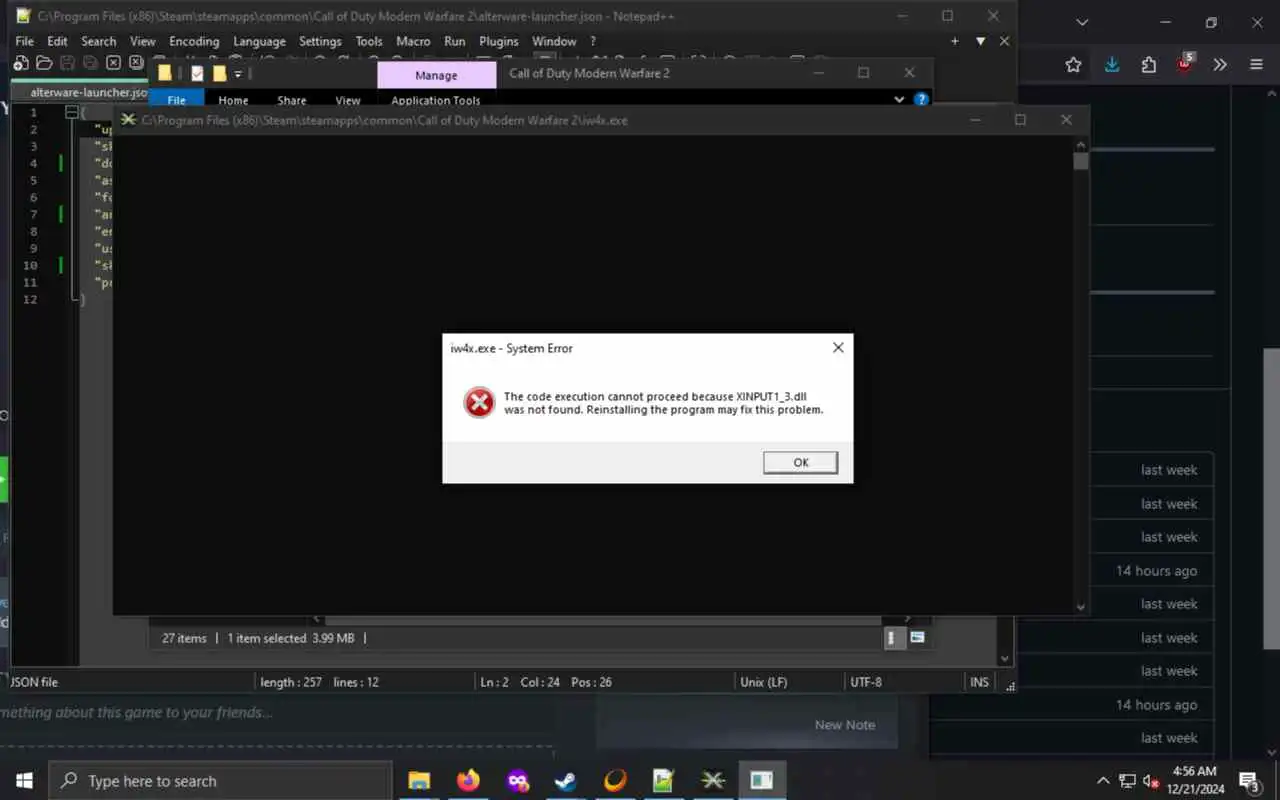The image size is (1280, 800).
Task: Click the iw4x console window title icon
Action: tap(128, 120)
